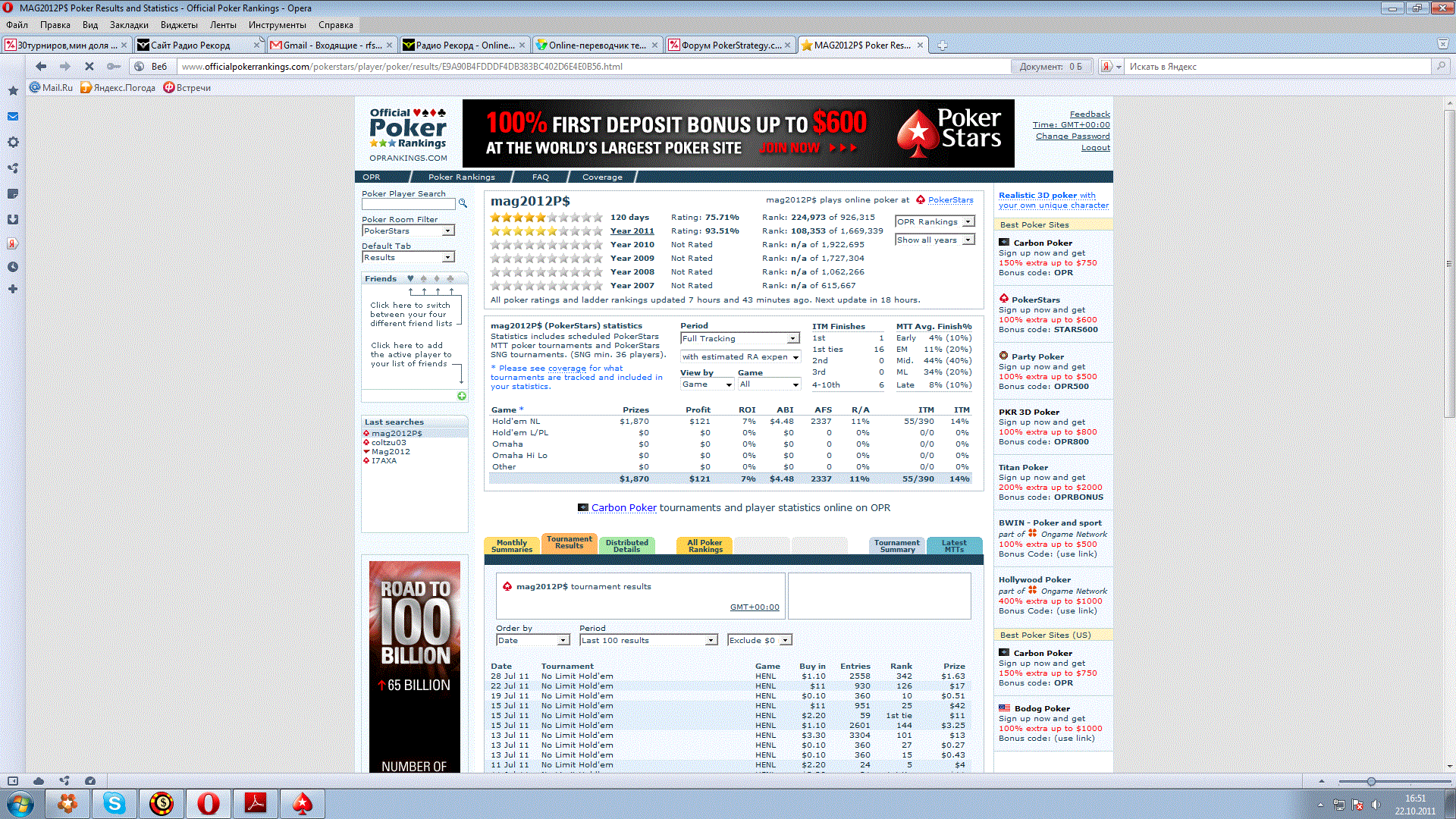The height and width of the screenshot is (819, 1456).
Task: Open a new tab with the plus button
Action: point(942,45)
